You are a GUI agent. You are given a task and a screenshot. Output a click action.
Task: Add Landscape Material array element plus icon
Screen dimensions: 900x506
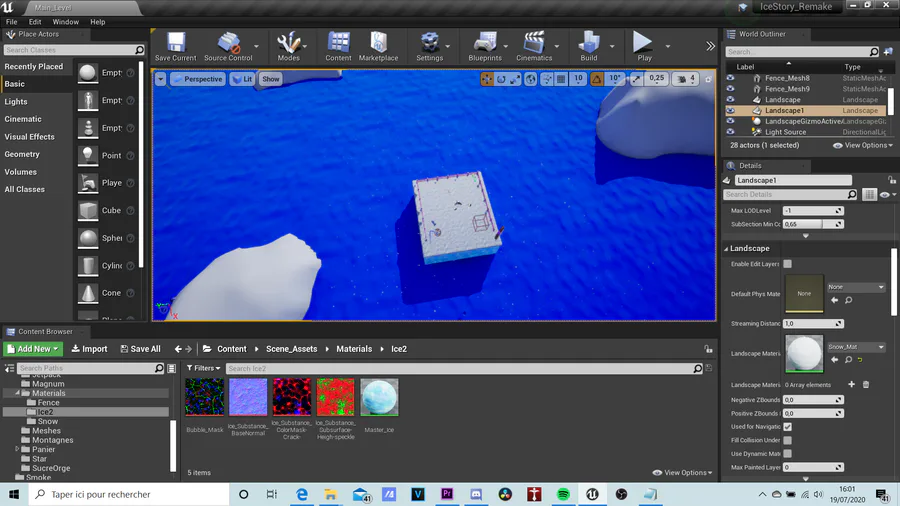pos(851,384)
